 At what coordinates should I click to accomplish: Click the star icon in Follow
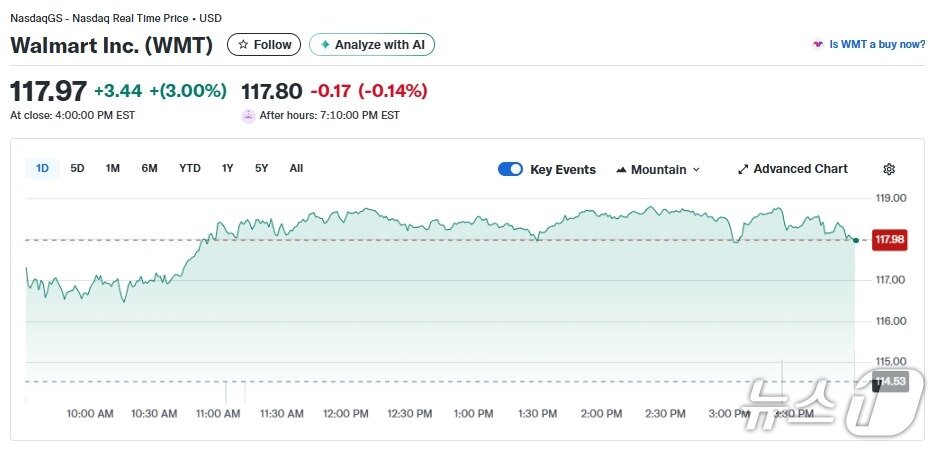coord(243,45)
